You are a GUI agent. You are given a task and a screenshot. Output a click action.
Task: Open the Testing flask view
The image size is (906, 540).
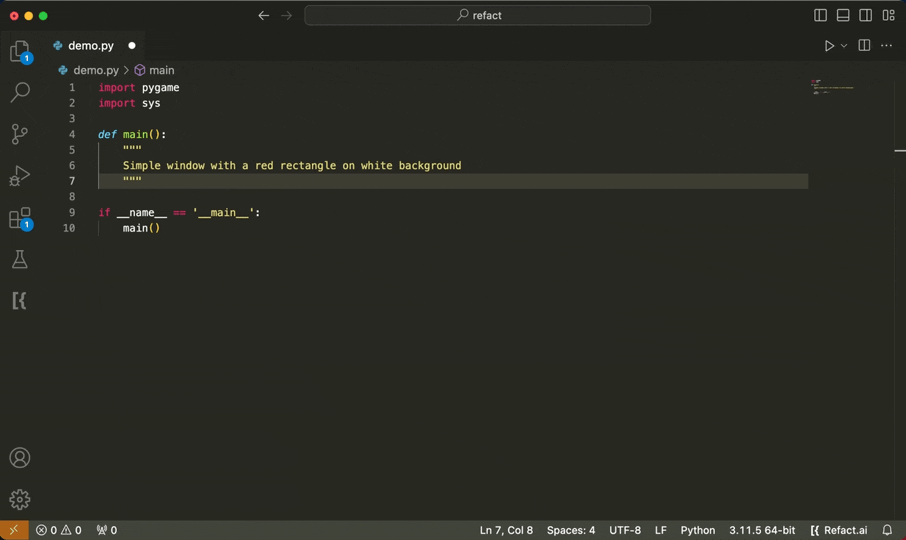[20, 259]
